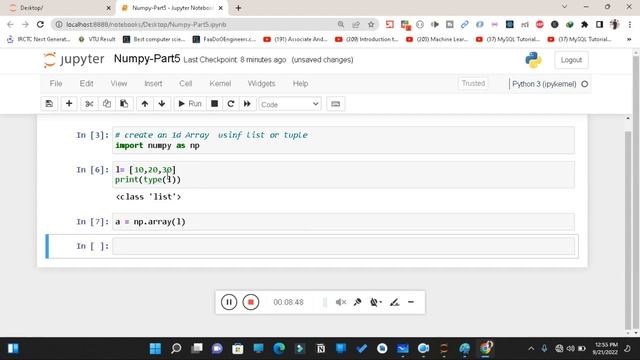Open a new browser tab
The width and height of the screenshot is (640, 360).
pyautogui.click(x=238, y=8)
